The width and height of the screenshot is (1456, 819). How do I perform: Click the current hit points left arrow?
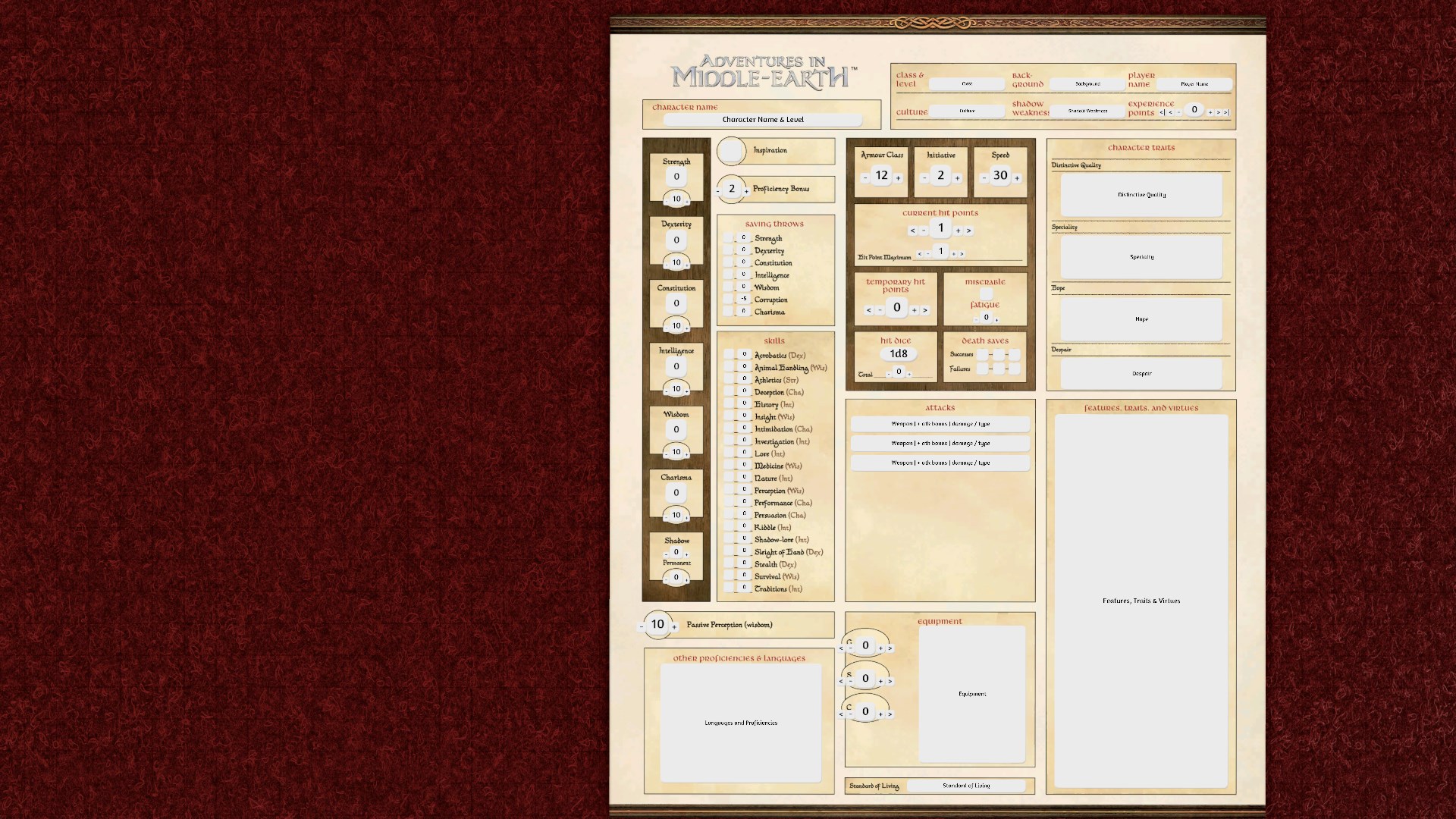(912, 231)
